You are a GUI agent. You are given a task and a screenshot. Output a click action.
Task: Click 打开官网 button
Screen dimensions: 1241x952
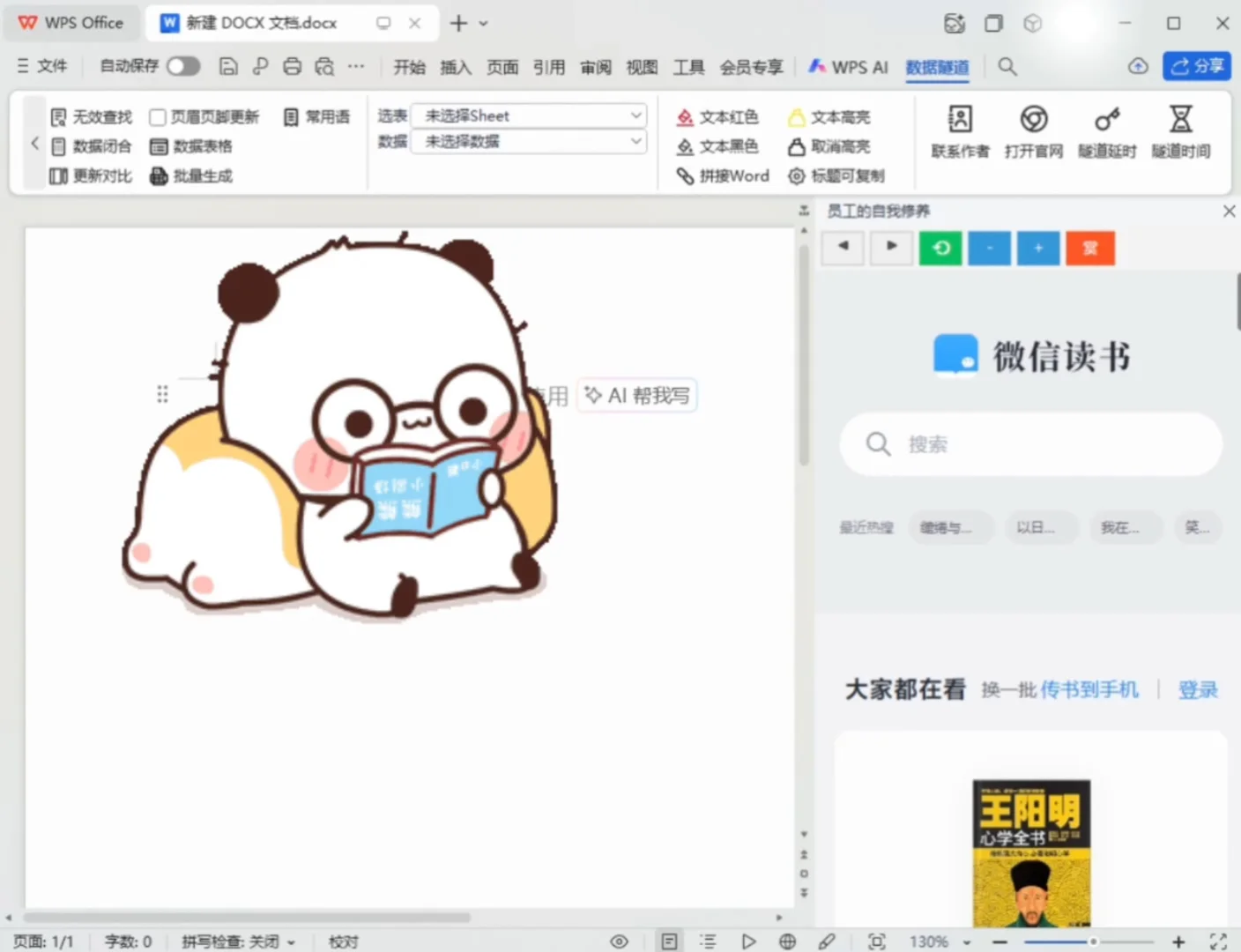point(1034,132)
